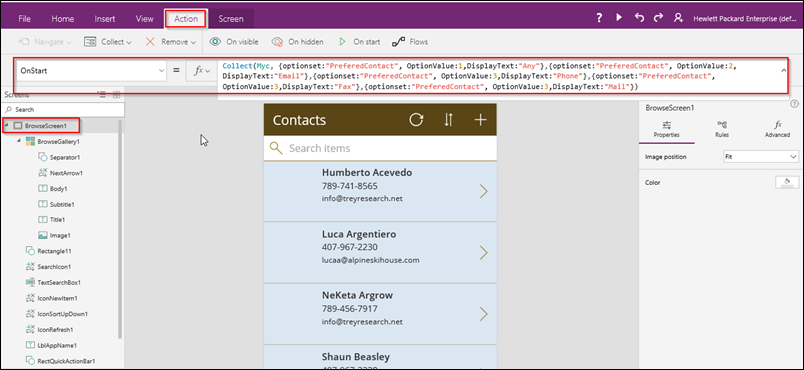
Task: Open the help question mark icon
Action: pyautogui.click(x=598, y=18)
